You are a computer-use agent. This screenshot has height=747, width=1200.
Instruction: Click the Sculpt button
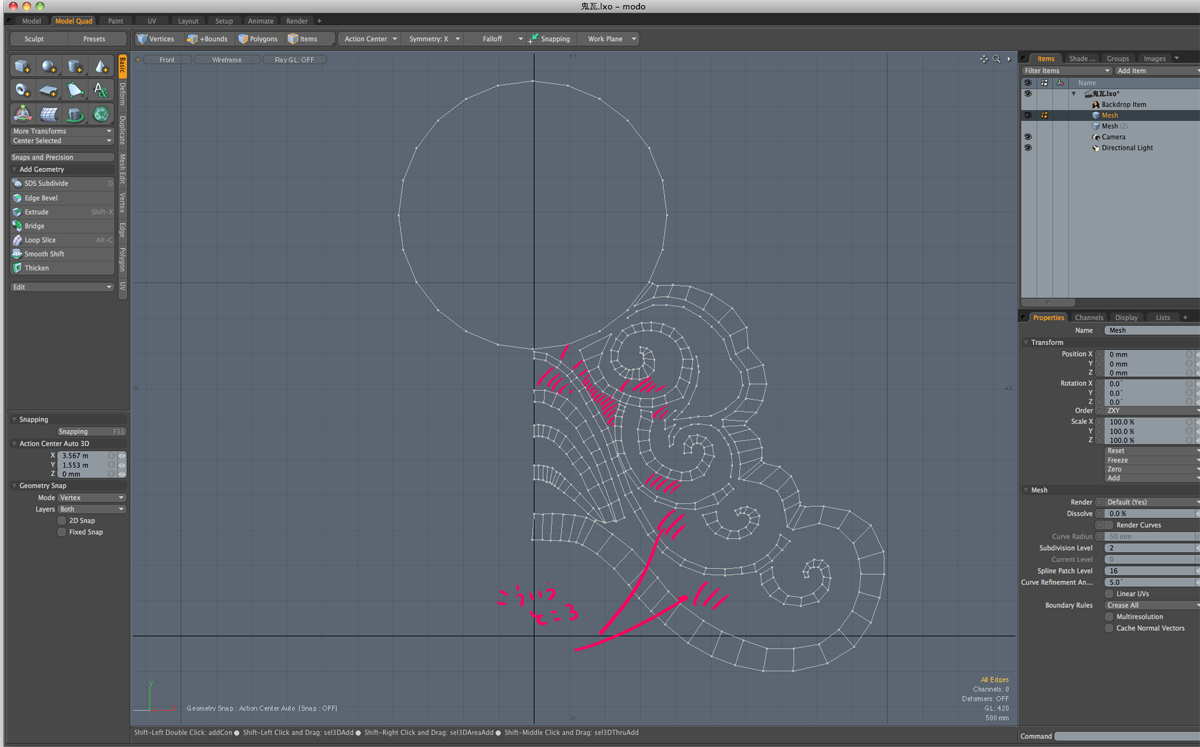tap(34, 39)
